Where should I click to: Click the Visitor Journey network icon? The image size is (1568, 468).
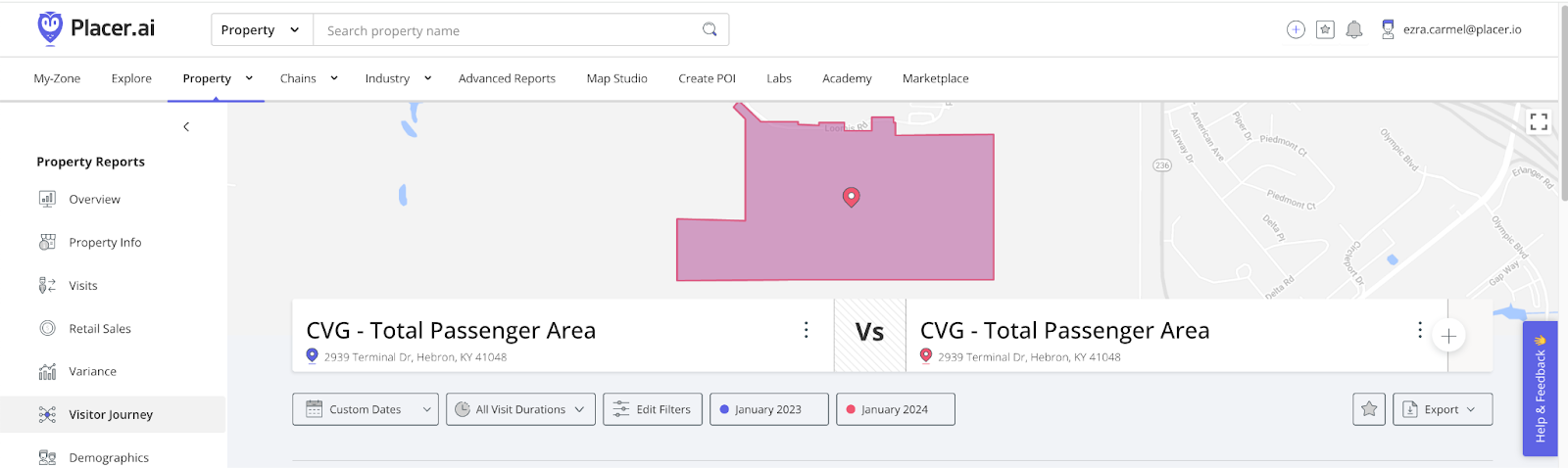(47, 414)
